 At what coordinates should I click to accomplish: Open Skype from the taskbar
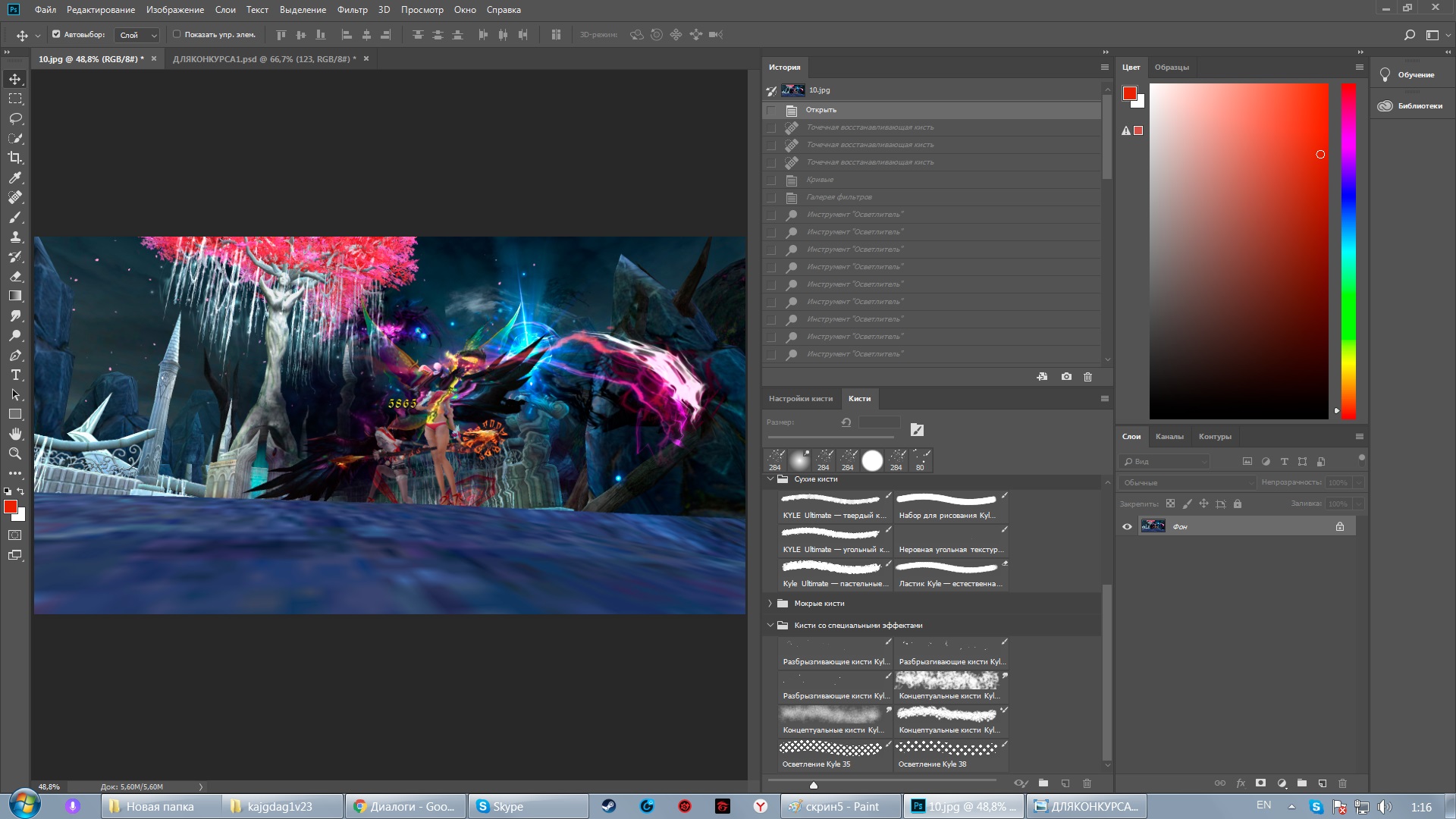529,806
